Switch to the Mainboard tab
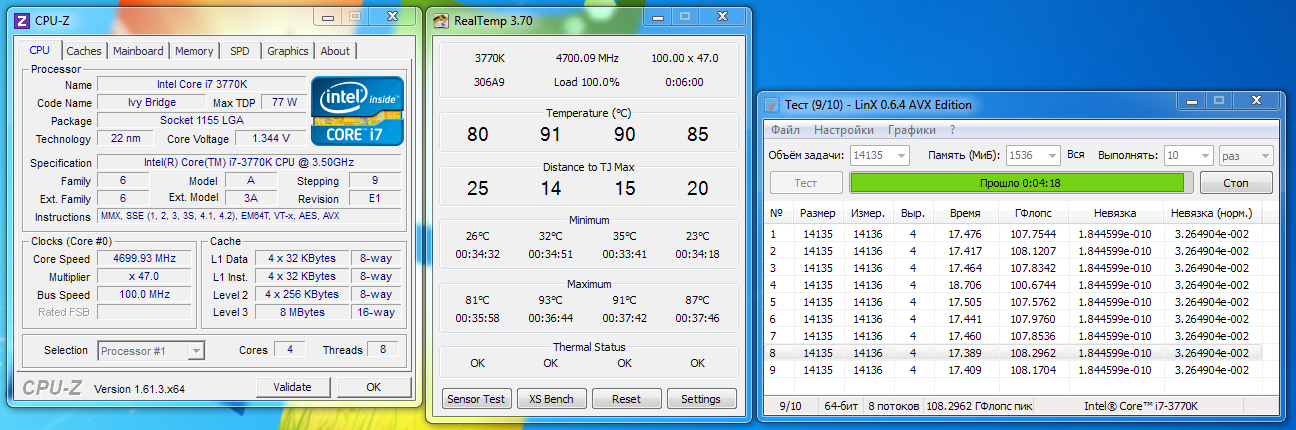 [x=138, y=51]
